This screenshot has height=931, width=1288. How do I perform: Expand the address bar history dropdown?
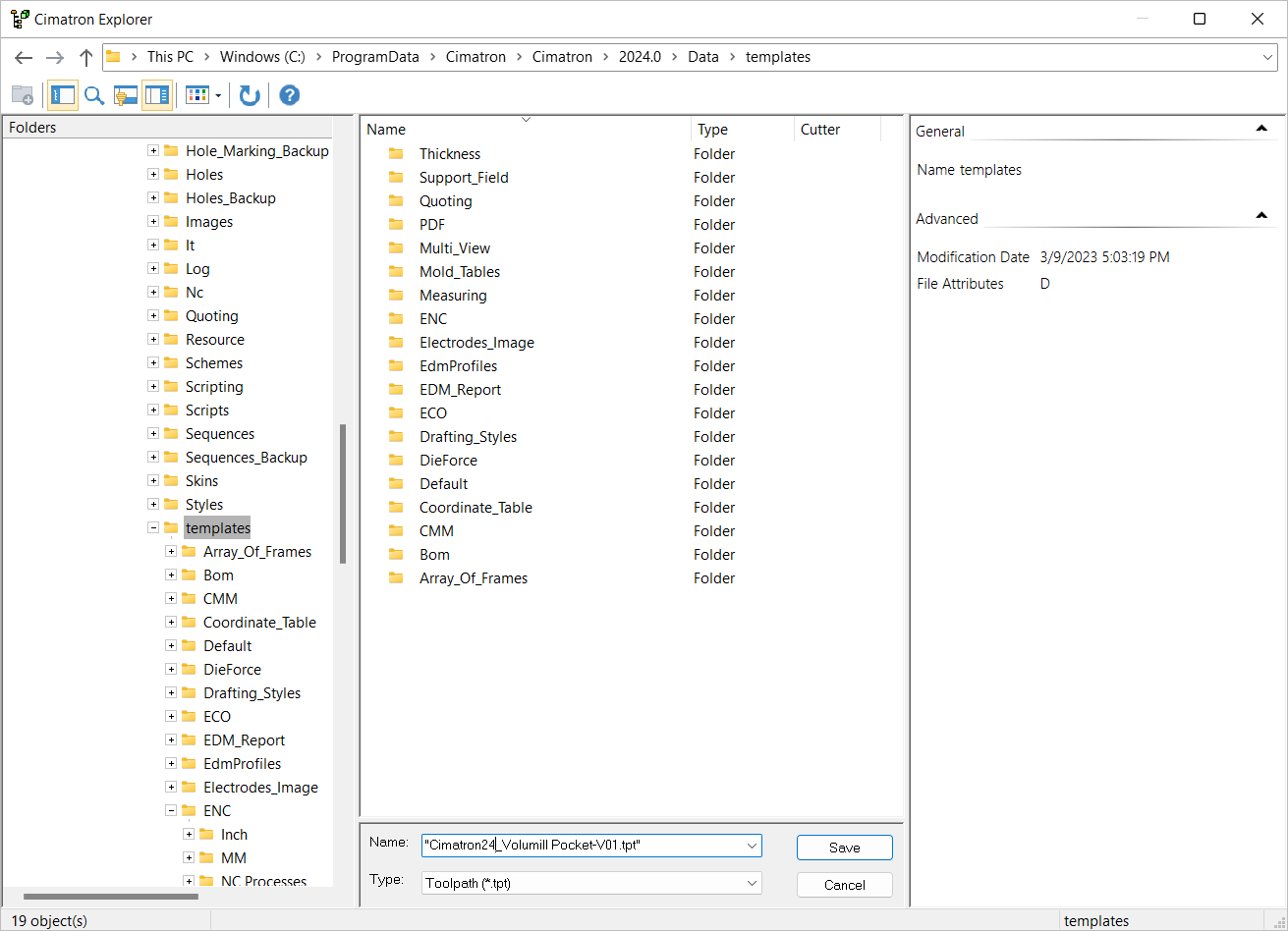tap(1267, 57)
